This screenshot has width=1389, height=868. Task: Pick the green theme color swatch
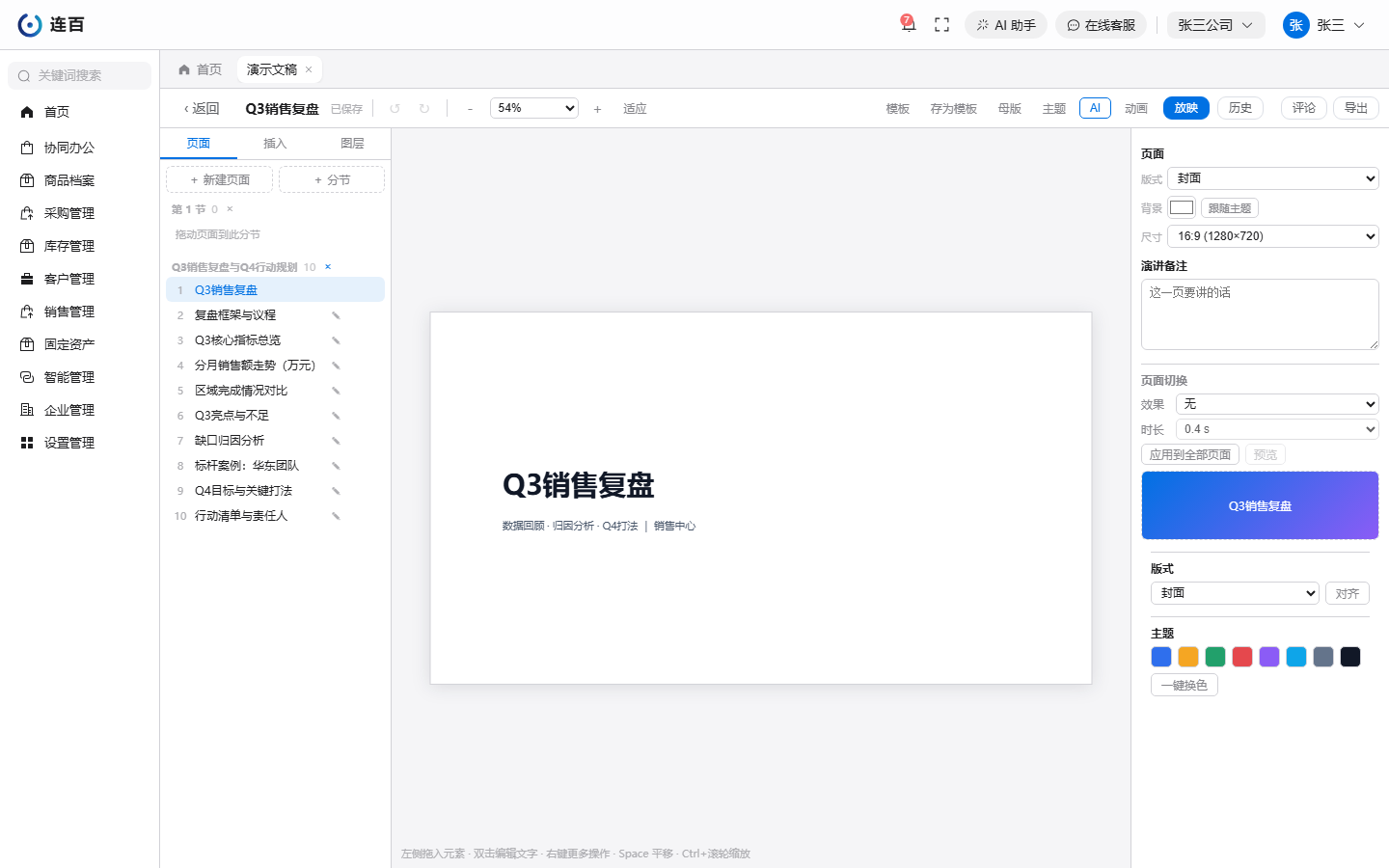click(1215, 657)
